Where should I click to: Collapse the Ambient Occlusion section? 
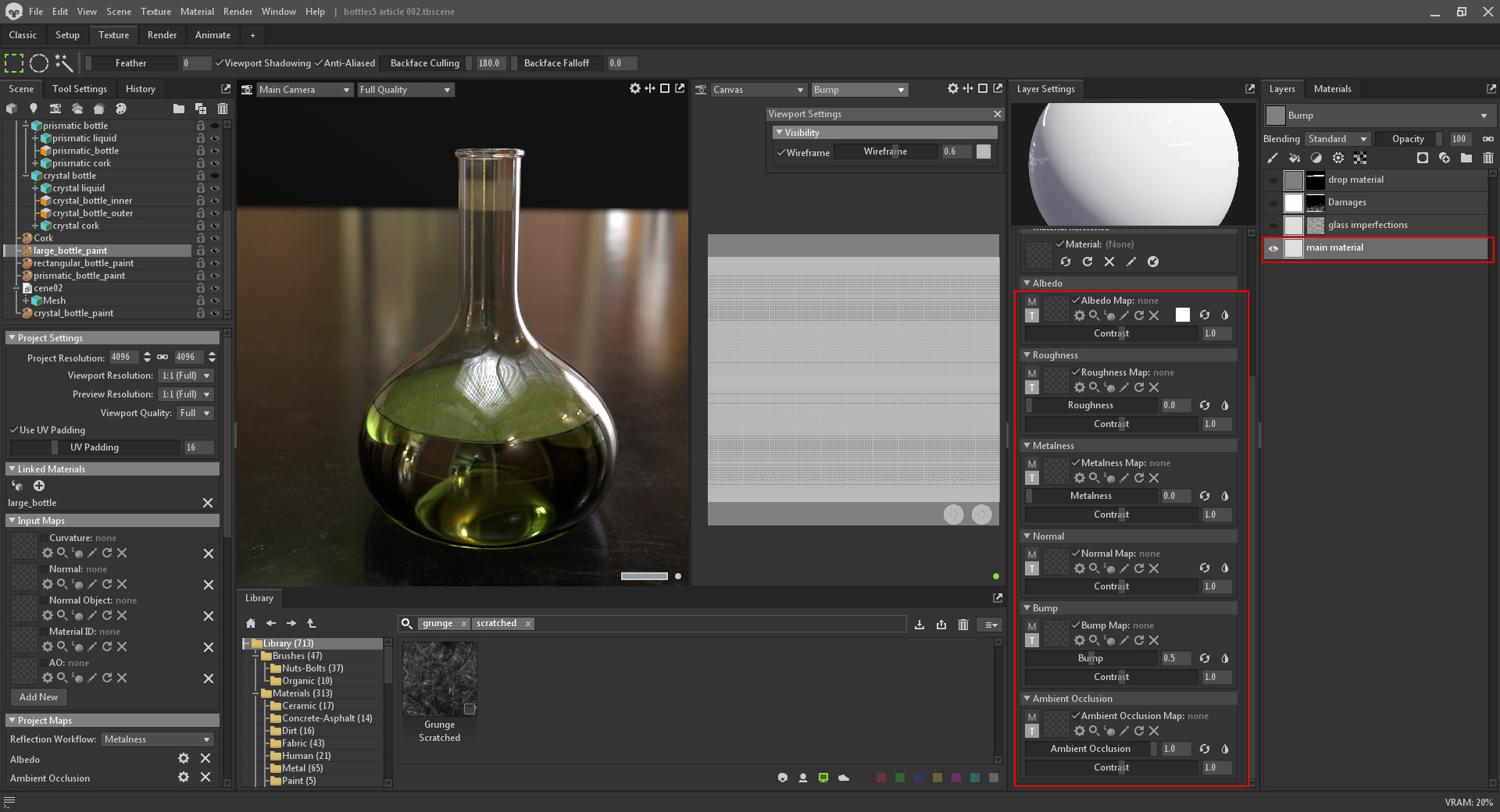(1027, 699)
